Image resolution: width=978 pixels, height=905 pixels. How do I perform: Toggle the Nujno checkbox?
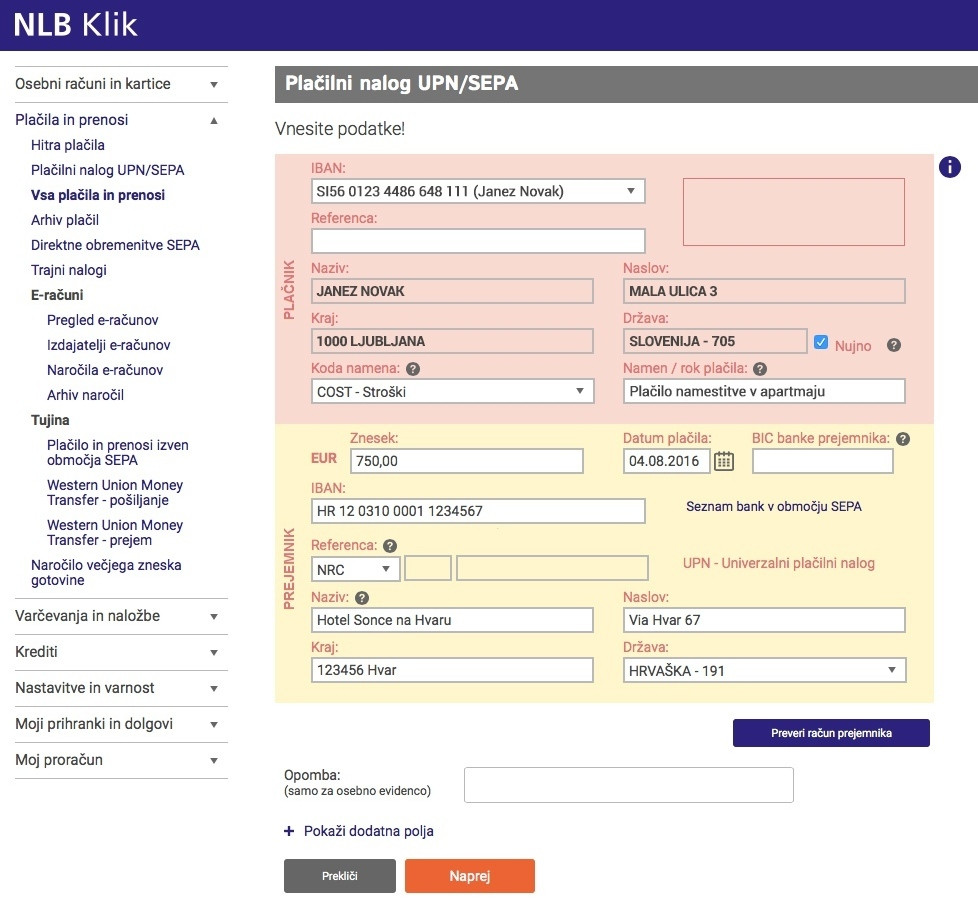pyautogui.click(x=821, y=342)
